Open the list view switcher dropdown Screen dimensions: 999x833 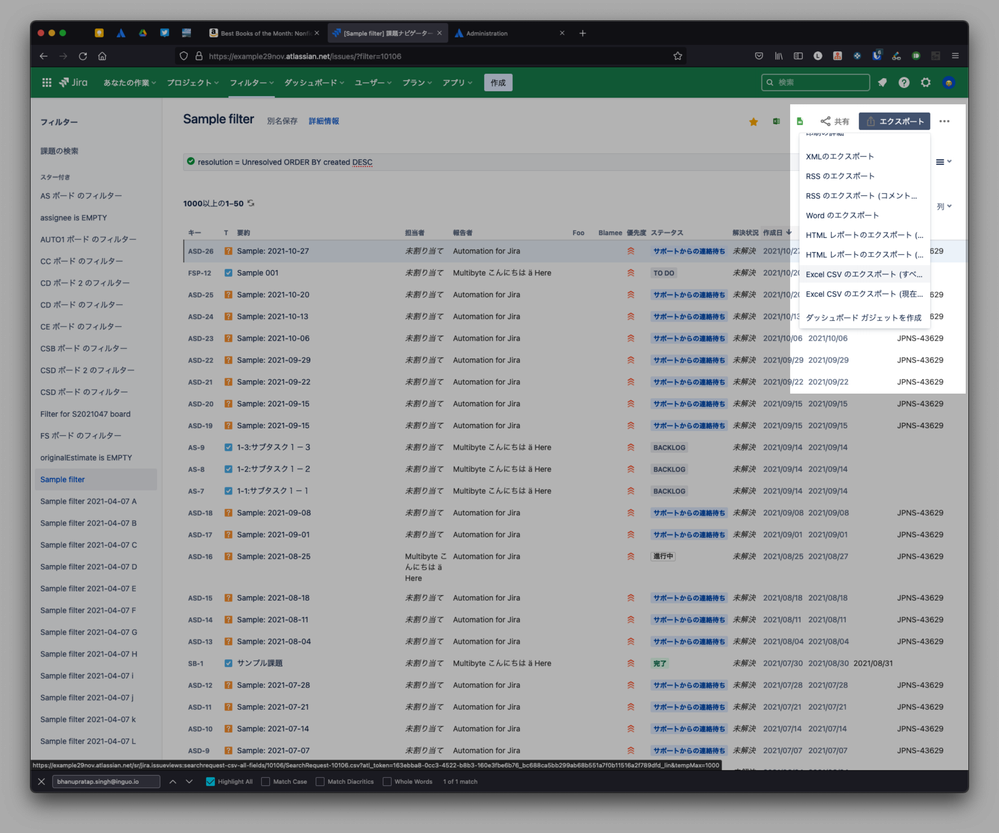pos(944,162)
